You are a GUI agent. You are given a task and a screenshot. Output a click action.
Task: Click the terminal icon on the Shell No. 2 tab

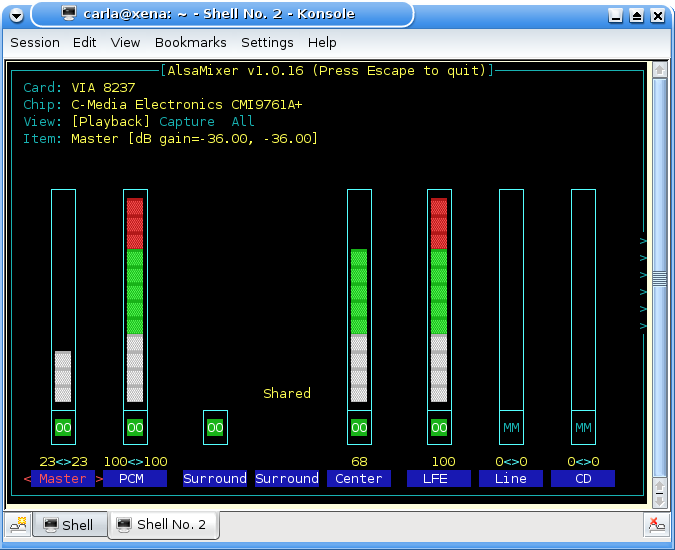(x=124, y=524)
